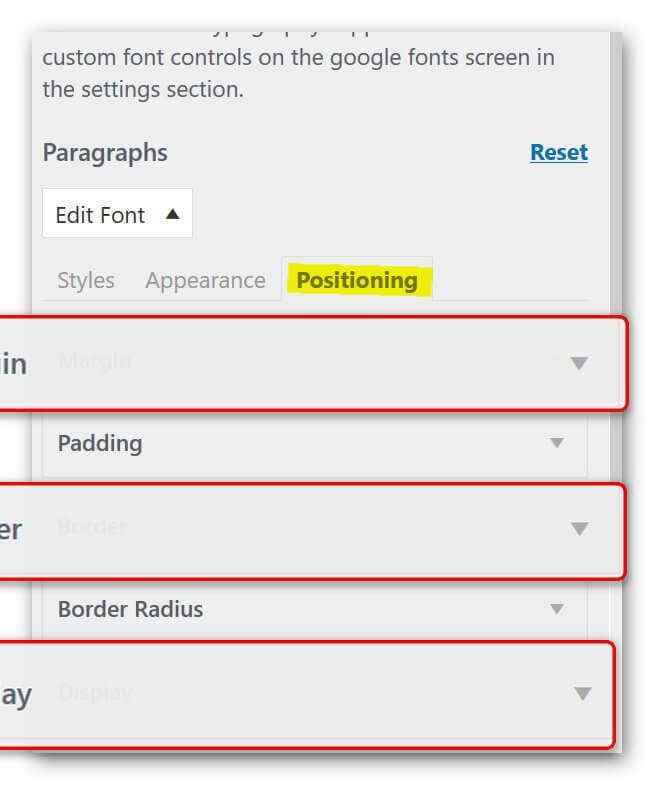The width and height of the screenshot is (654, 785).
Task: Expand Padding with its down arrow
Action: pos(556,443)
